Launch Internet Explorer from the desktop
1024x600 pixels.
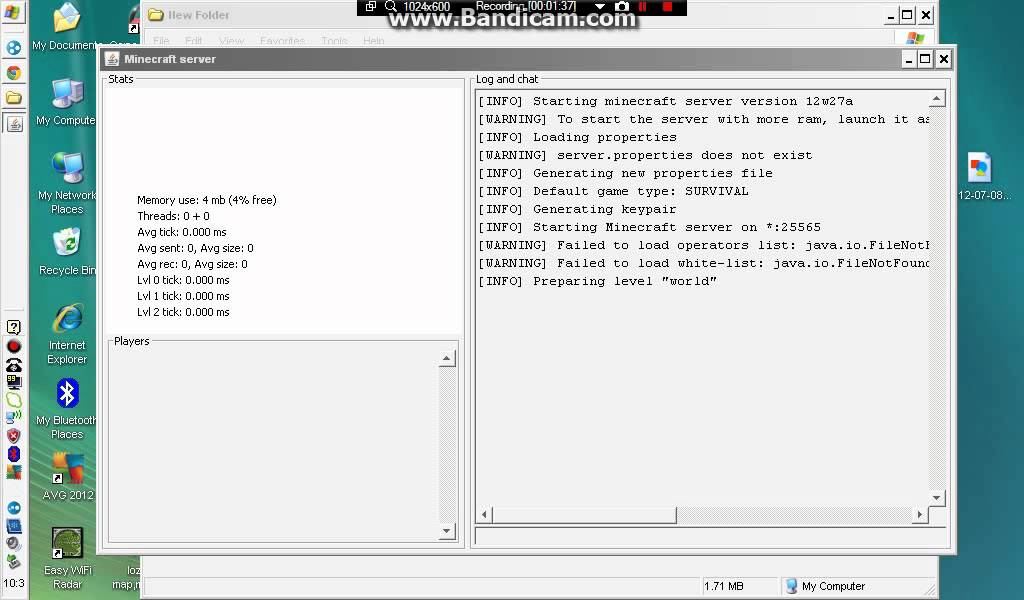click(67, 334)
